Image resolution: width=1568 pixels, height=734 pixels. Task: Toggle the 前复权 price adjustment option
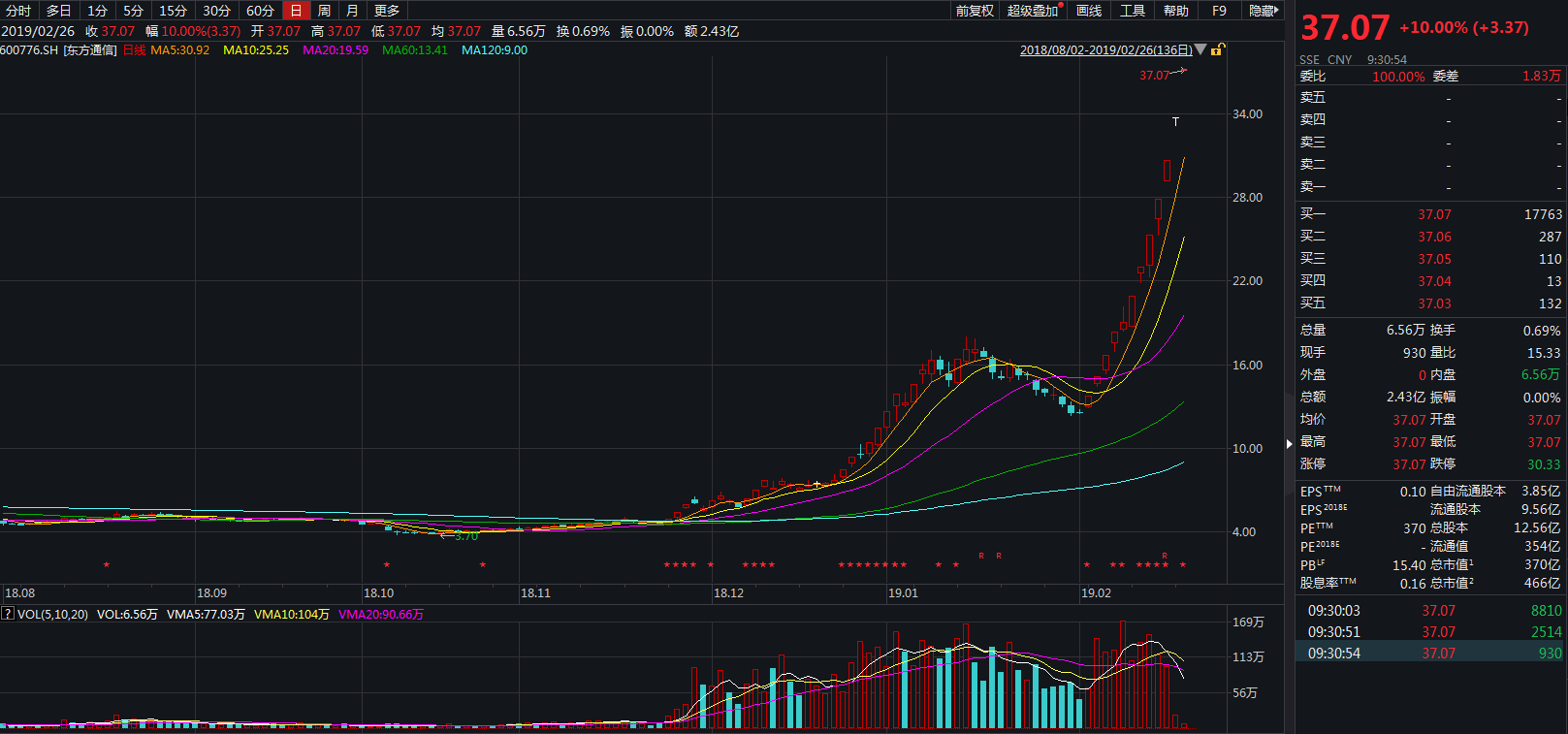[975, 11]
